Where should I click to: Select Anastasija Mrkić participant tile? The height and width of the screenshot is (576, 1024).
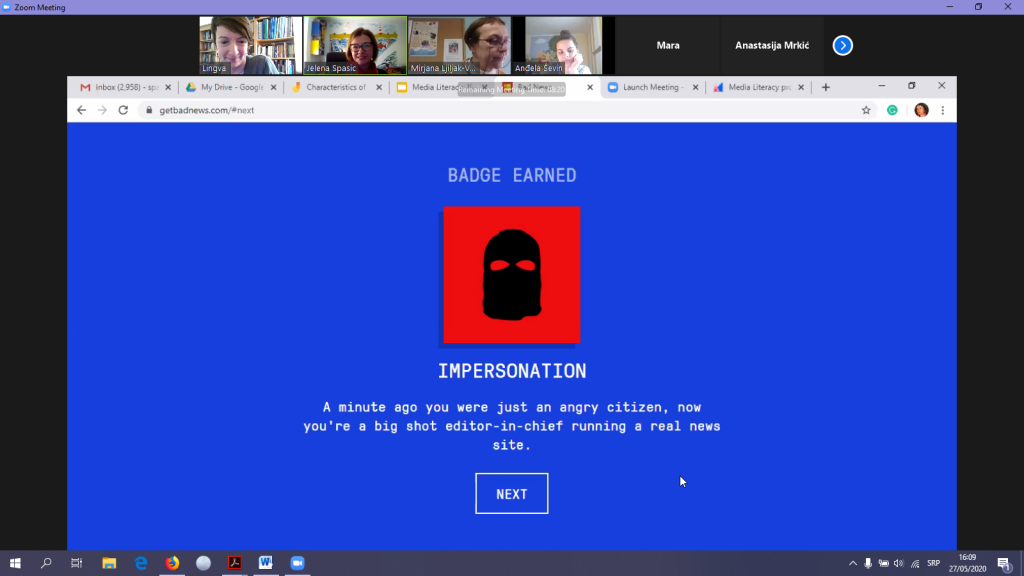(x=772, y=45)
